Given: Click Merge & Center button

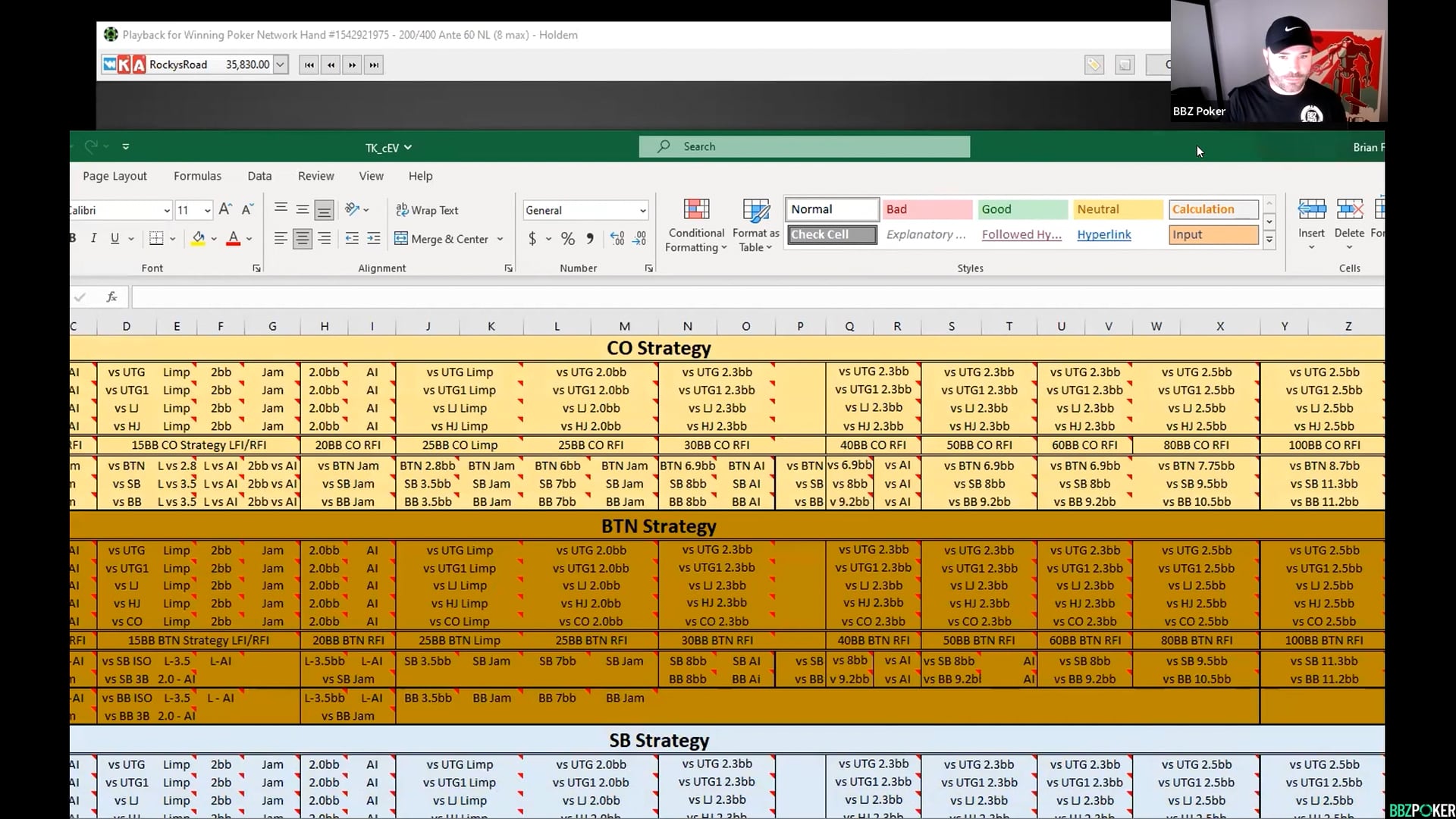Looking at the screenshot, I should 442,239.
